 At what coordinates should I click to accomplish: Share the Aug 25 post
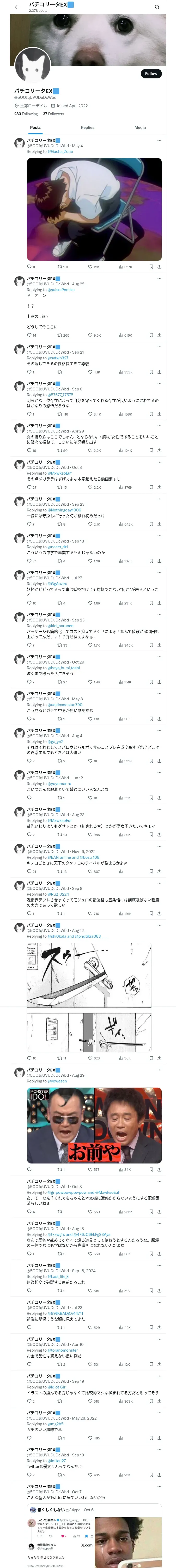click(159, 335)
